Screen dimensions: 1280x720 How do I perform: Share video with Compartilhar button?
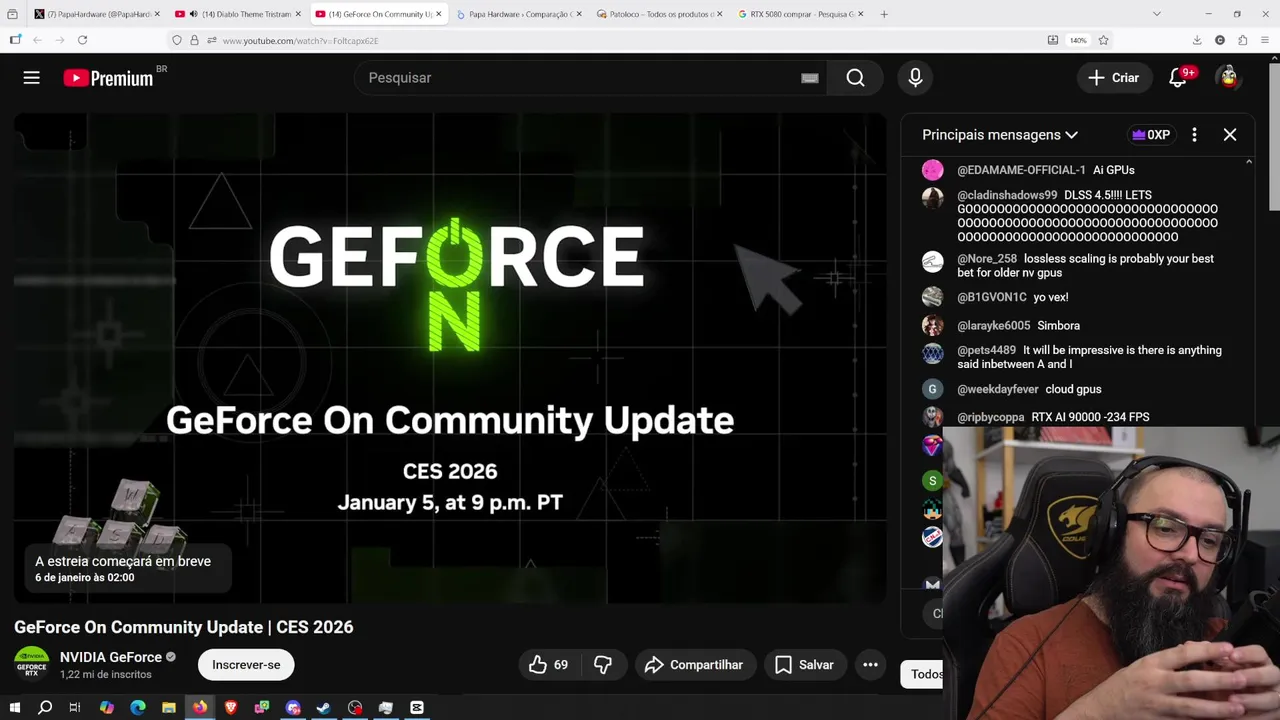pos(694,665)
